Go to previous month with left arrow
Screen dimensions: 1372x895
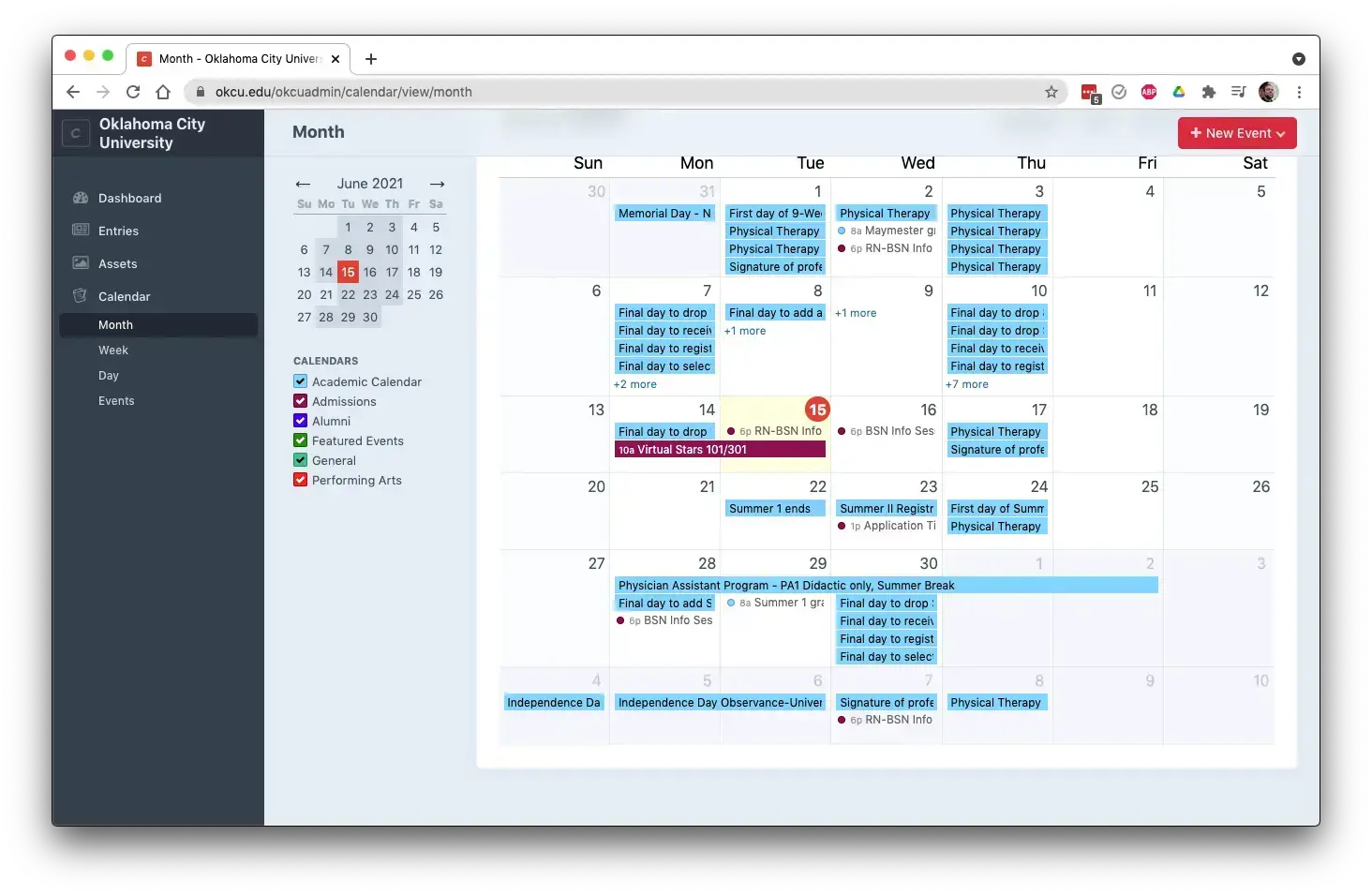[x=303, y=184]
